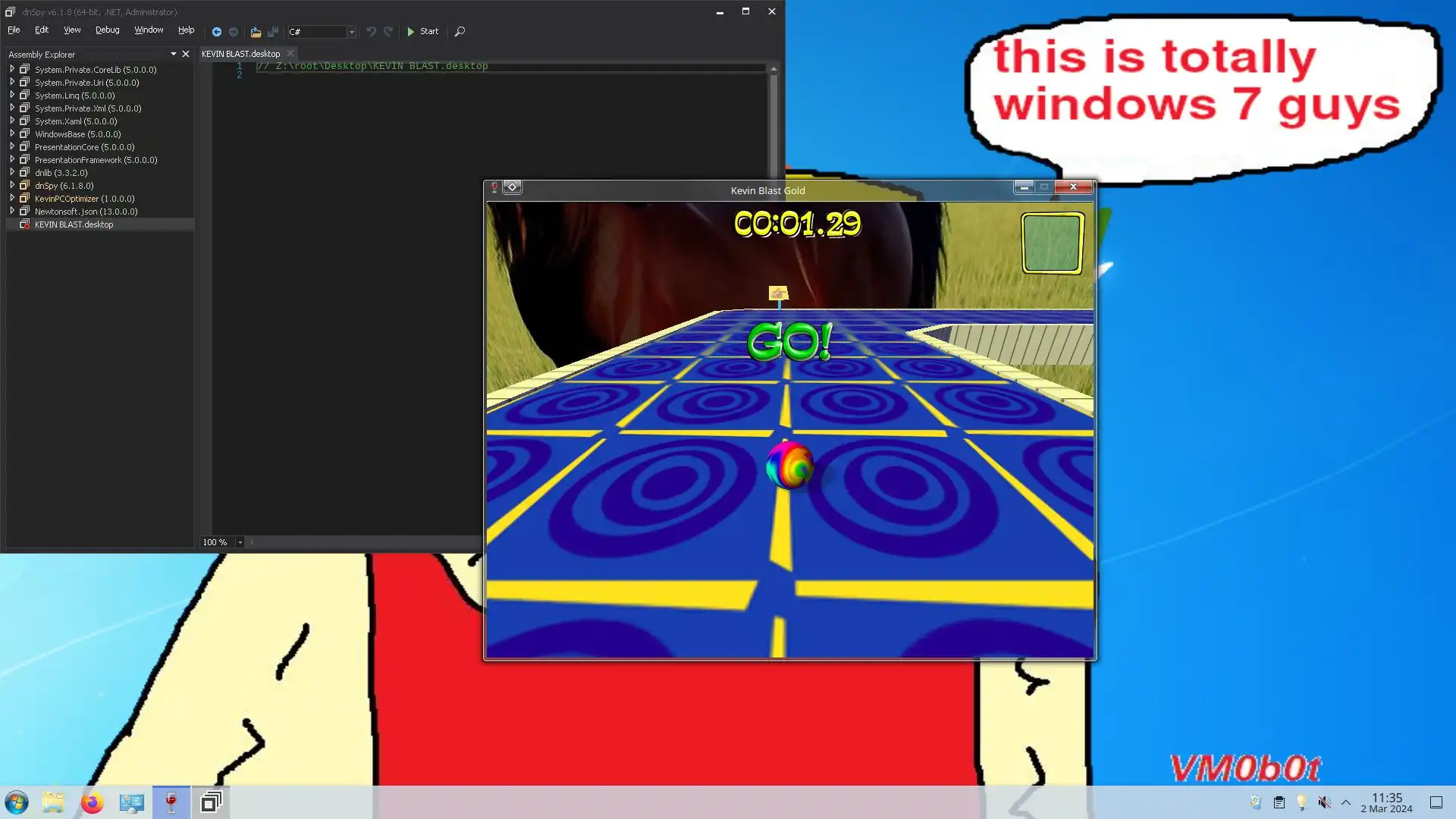Click the green Start debugging button

pos(422,32)
